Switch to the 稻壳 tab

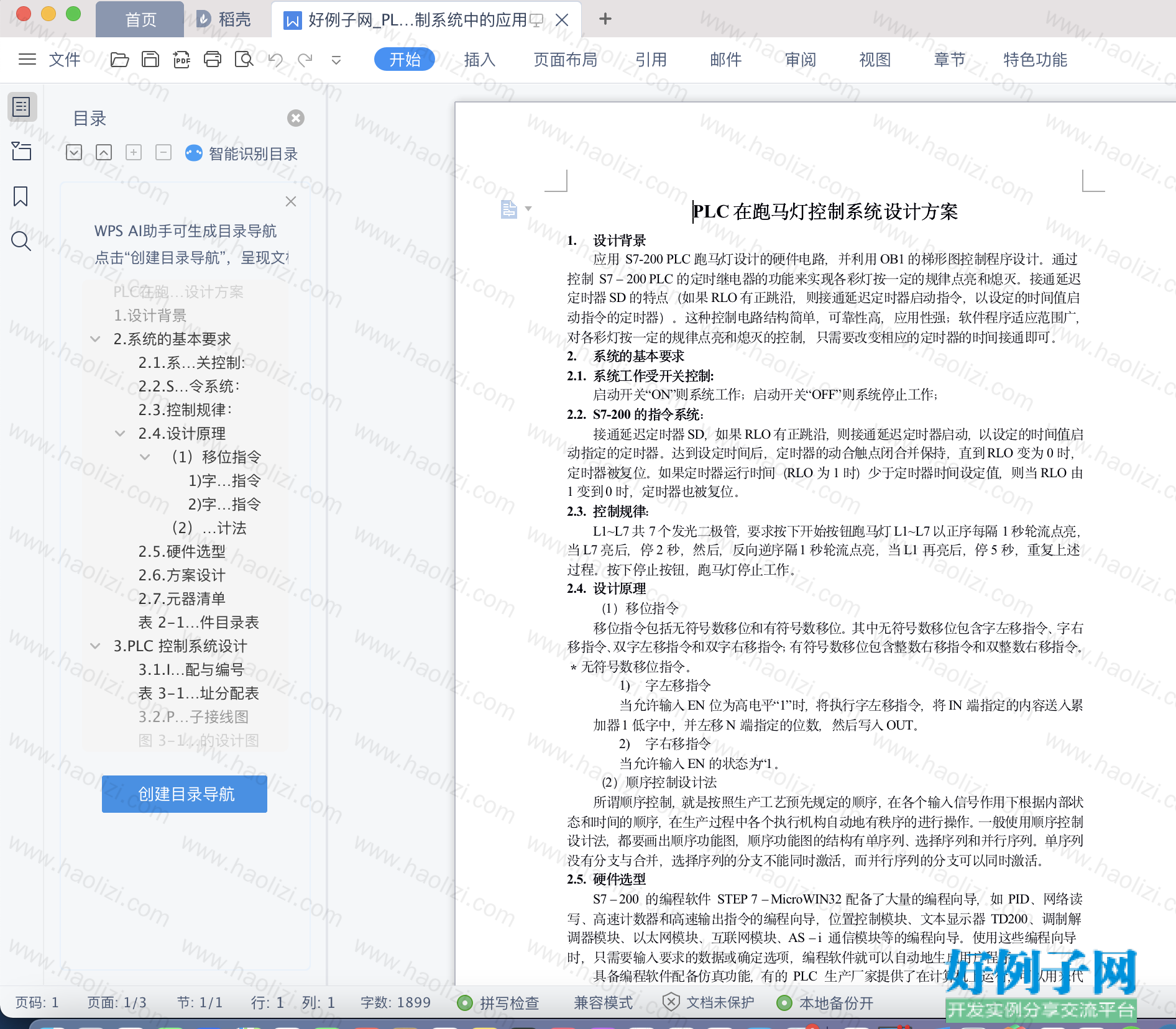pyautogui.click(x=224, y=20)
